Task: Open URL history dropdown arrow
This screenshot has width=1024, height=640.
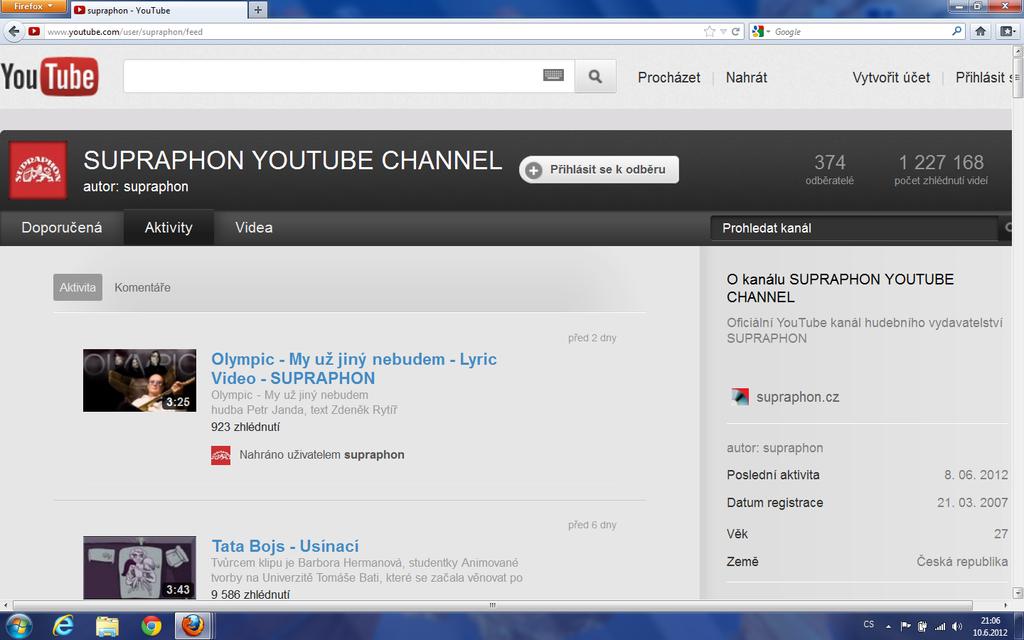Action: point(723,31)
